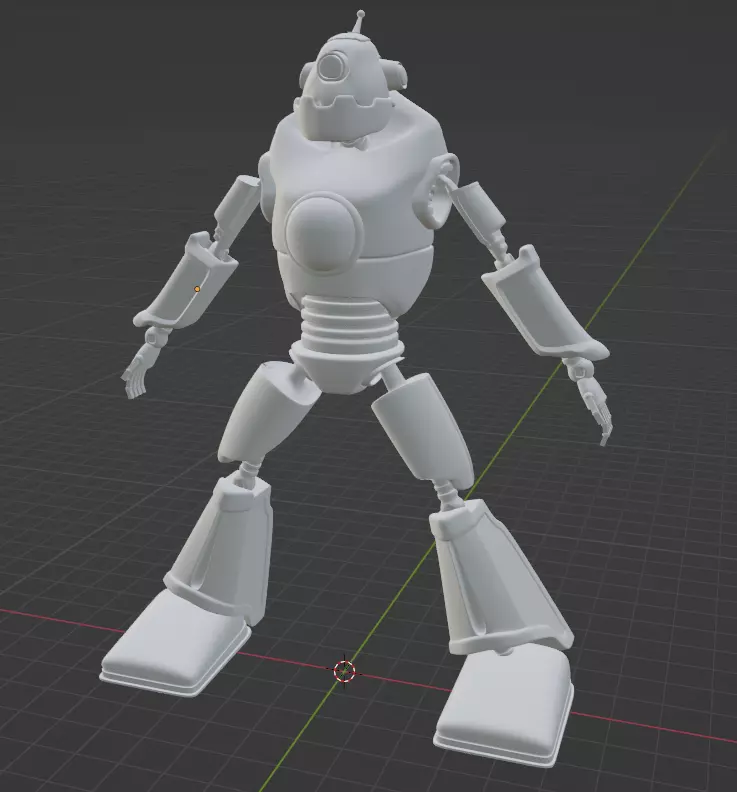Click the 3D cursor at the world origin
Image resolution: width=737 pixels, height=792 pixels.
345,671
